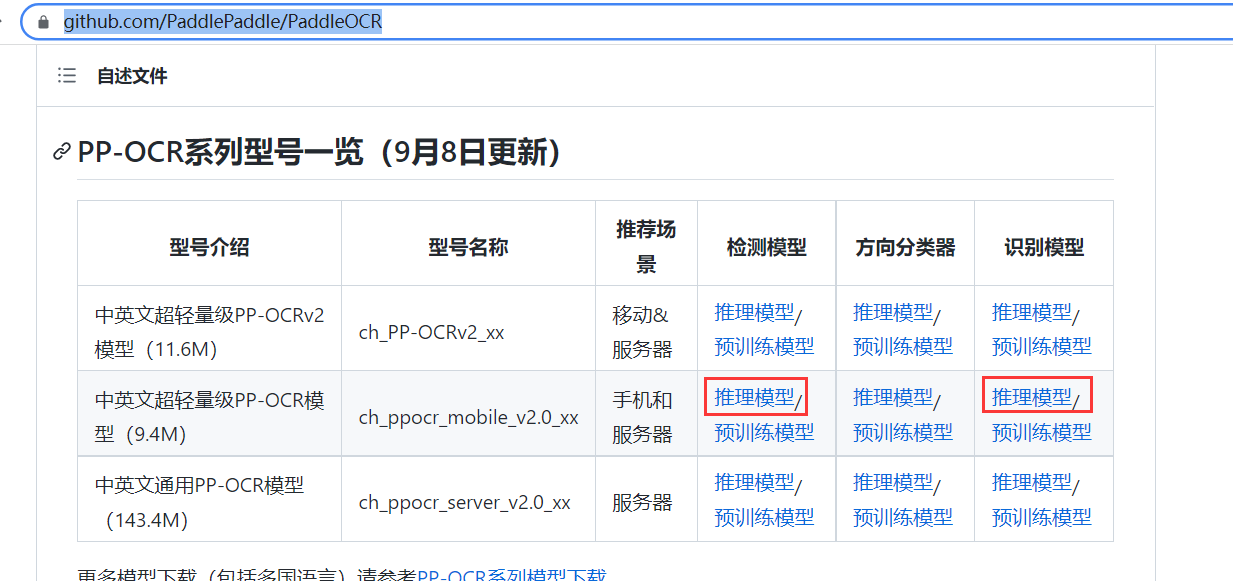Click the red-boxed 推理模型 recognition link for ch_ppocr_mobile_v2.0
1233x581 pixels.
pyautogui.click(x=1030, y=396)
